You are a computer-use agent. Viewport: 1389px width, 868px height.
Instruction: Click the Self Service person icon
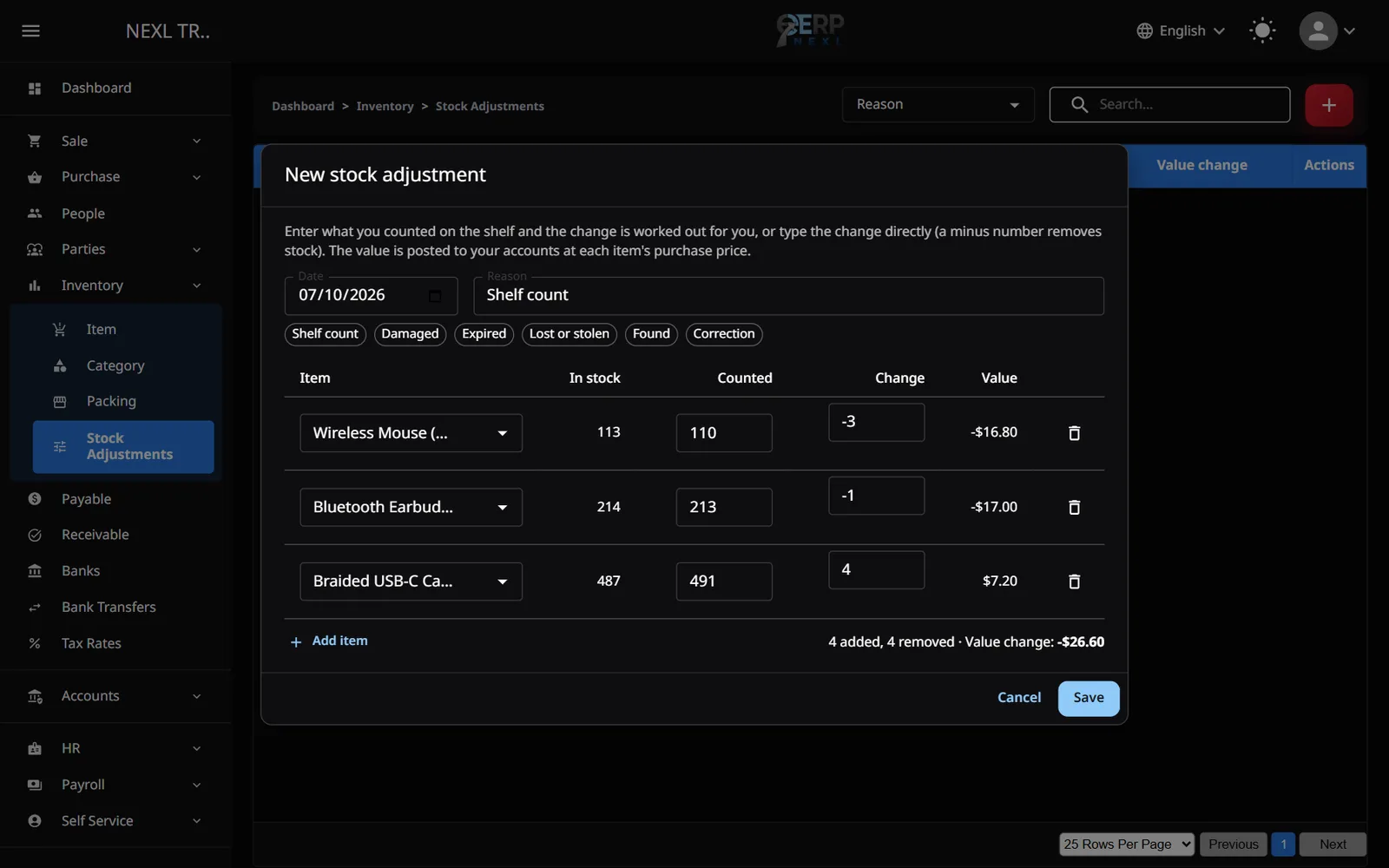coord(35,821)
